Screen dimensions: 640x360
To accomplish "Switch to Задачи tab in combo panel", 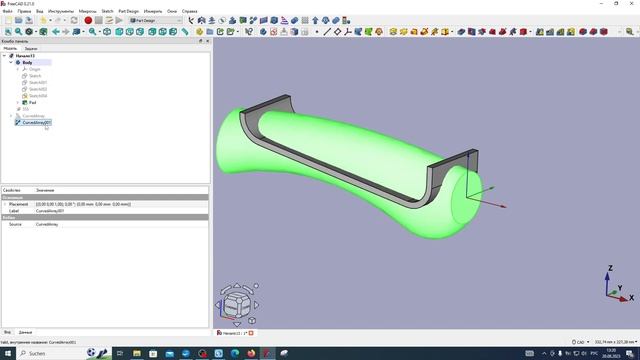I will [31, 49].
